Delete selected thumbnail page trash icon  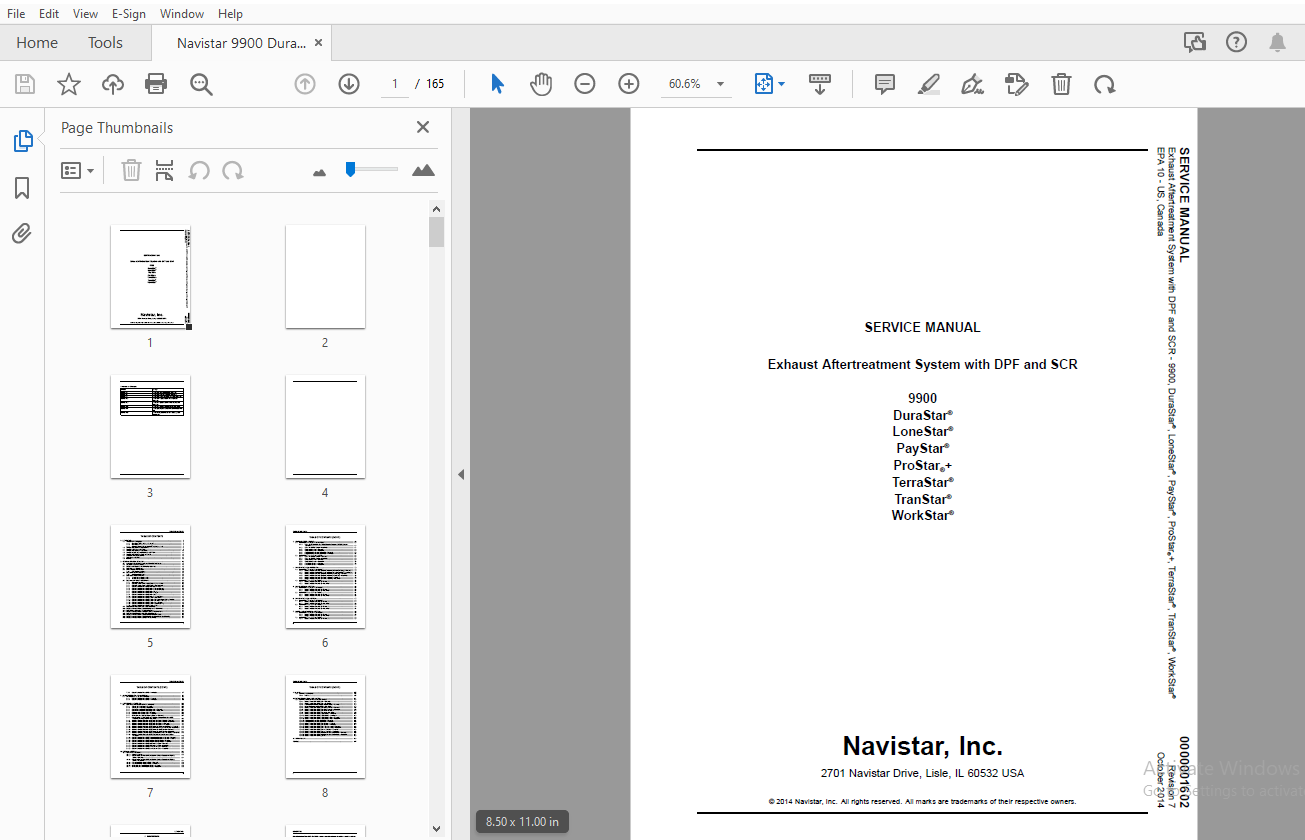point(131,171)
